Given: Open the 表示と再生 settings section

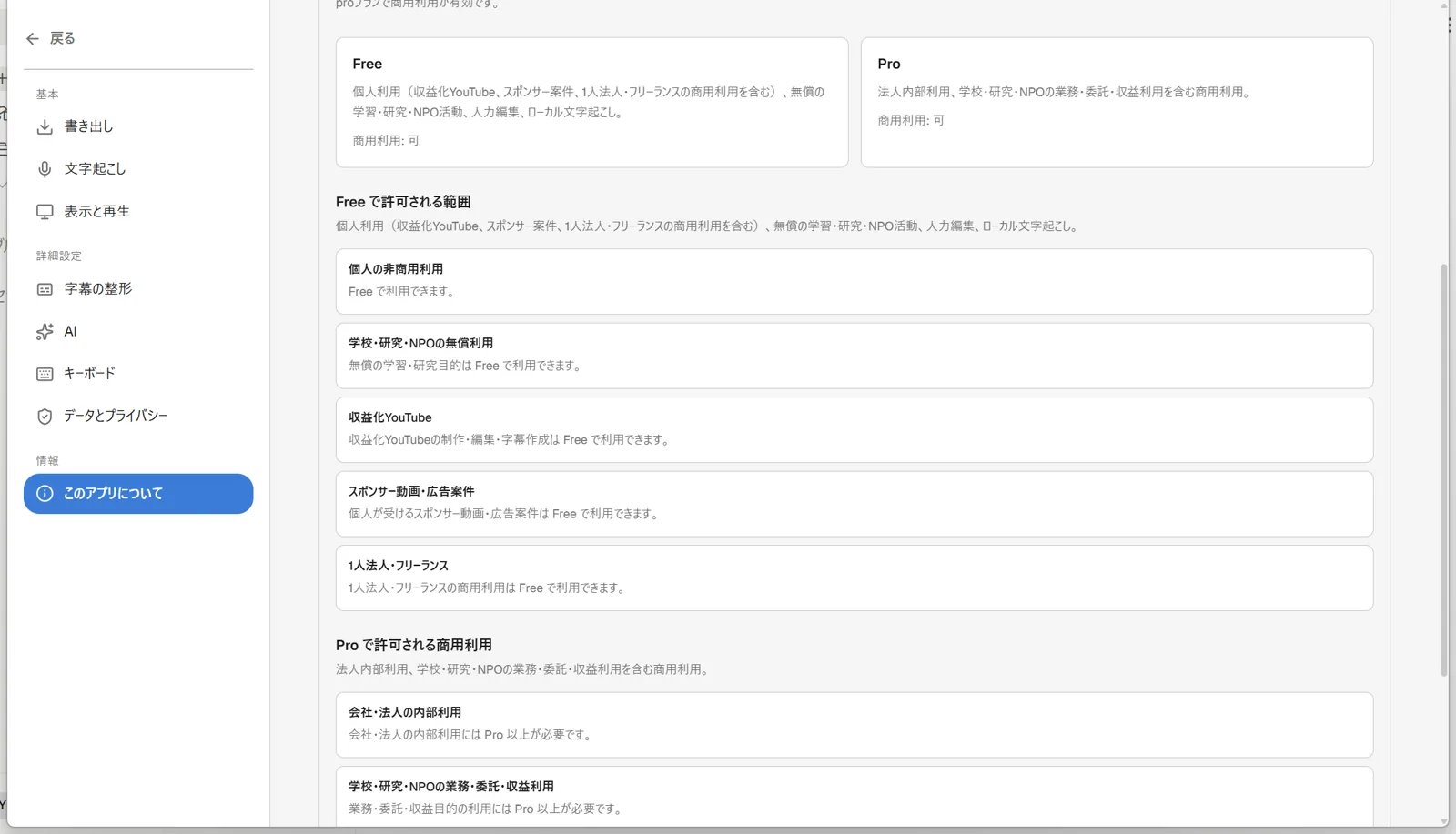Looking at the screenshot, I should tap(138, 212).
